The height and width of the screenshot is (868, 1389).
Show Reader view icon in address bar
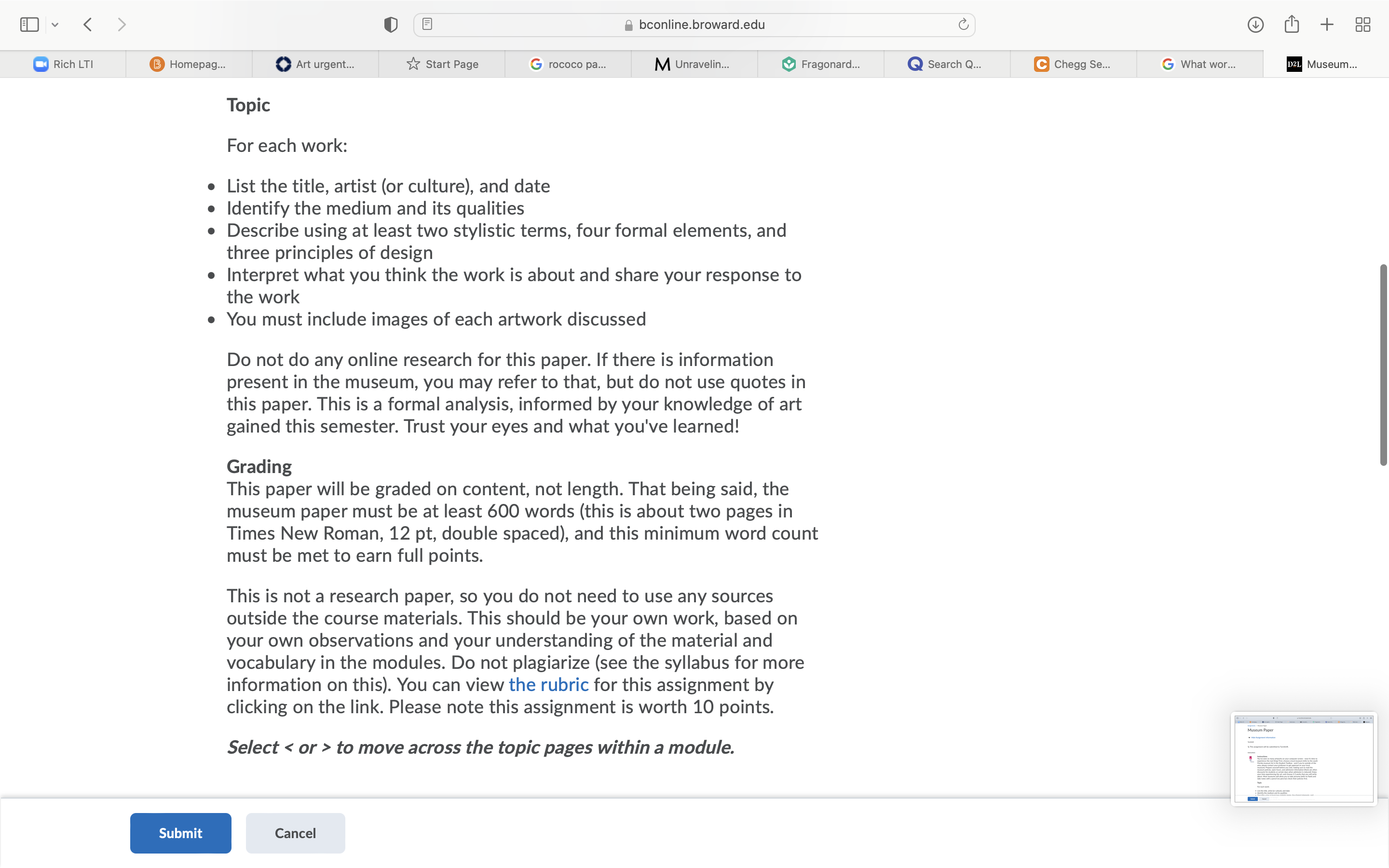point(427,24)
